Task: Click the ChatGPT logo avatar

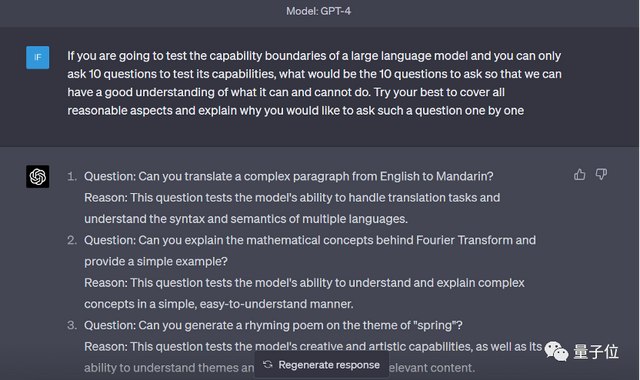Action: (38, 176)
